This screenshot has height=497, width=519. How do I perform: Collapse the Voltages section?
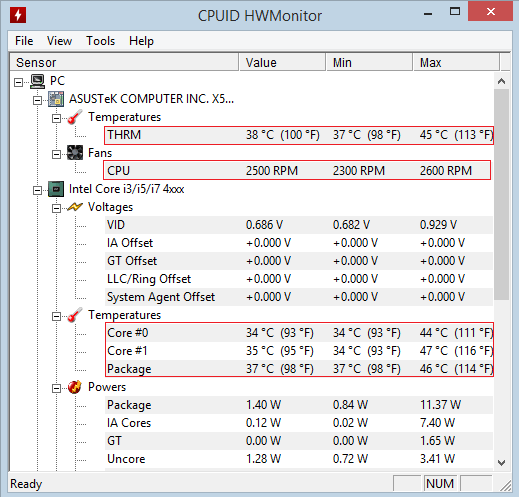coord(56,208)
